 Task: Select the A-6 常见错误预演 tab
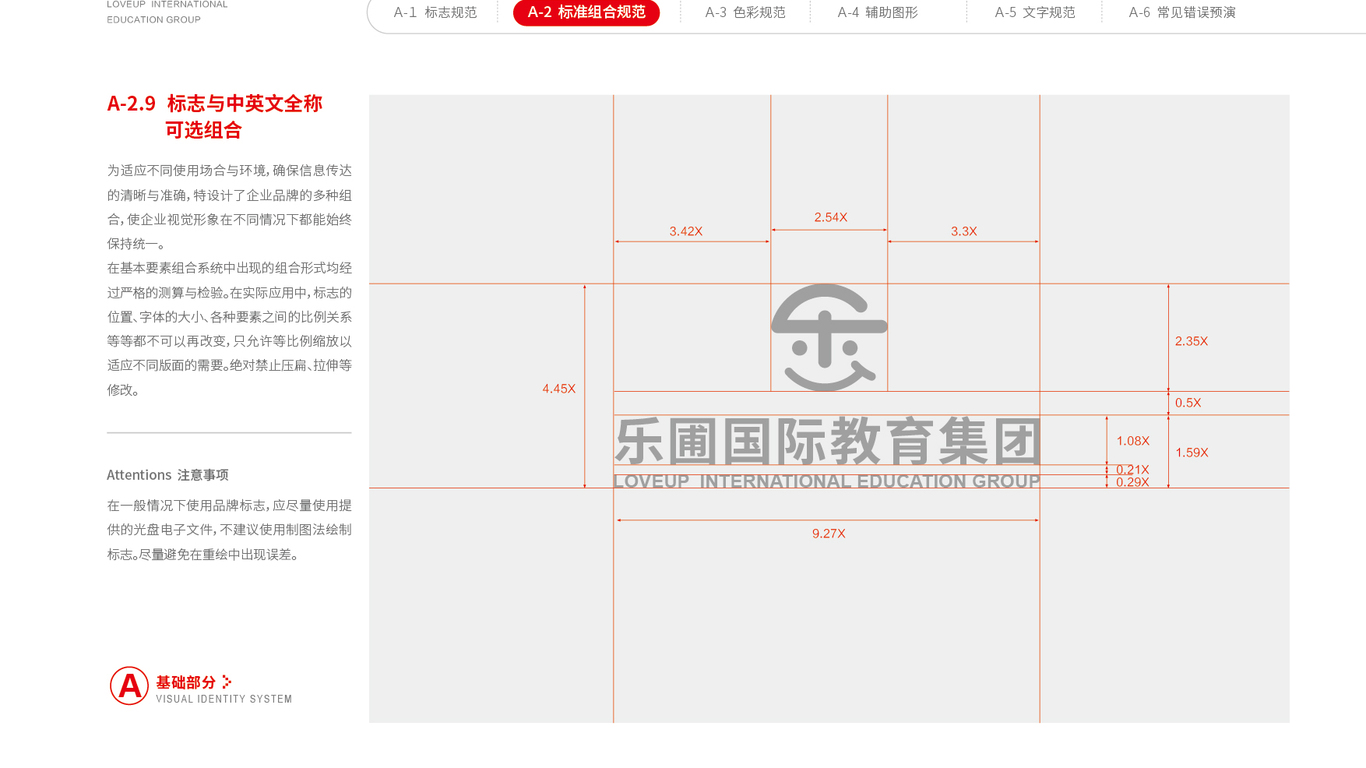coord(1182,13)
